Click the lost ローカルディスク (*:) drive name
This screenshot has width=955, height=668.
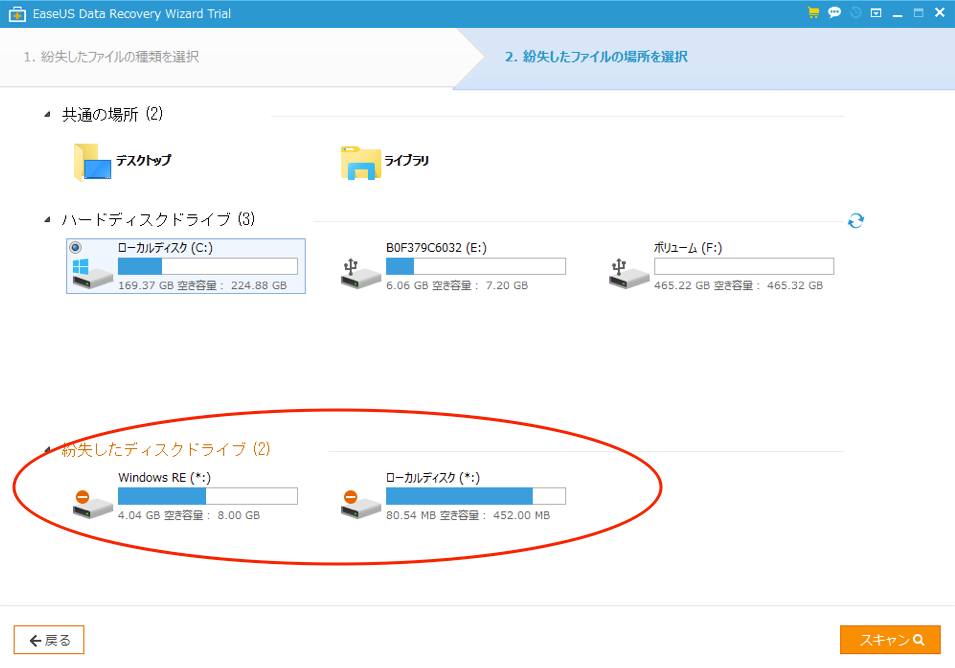tap(432, 478)
